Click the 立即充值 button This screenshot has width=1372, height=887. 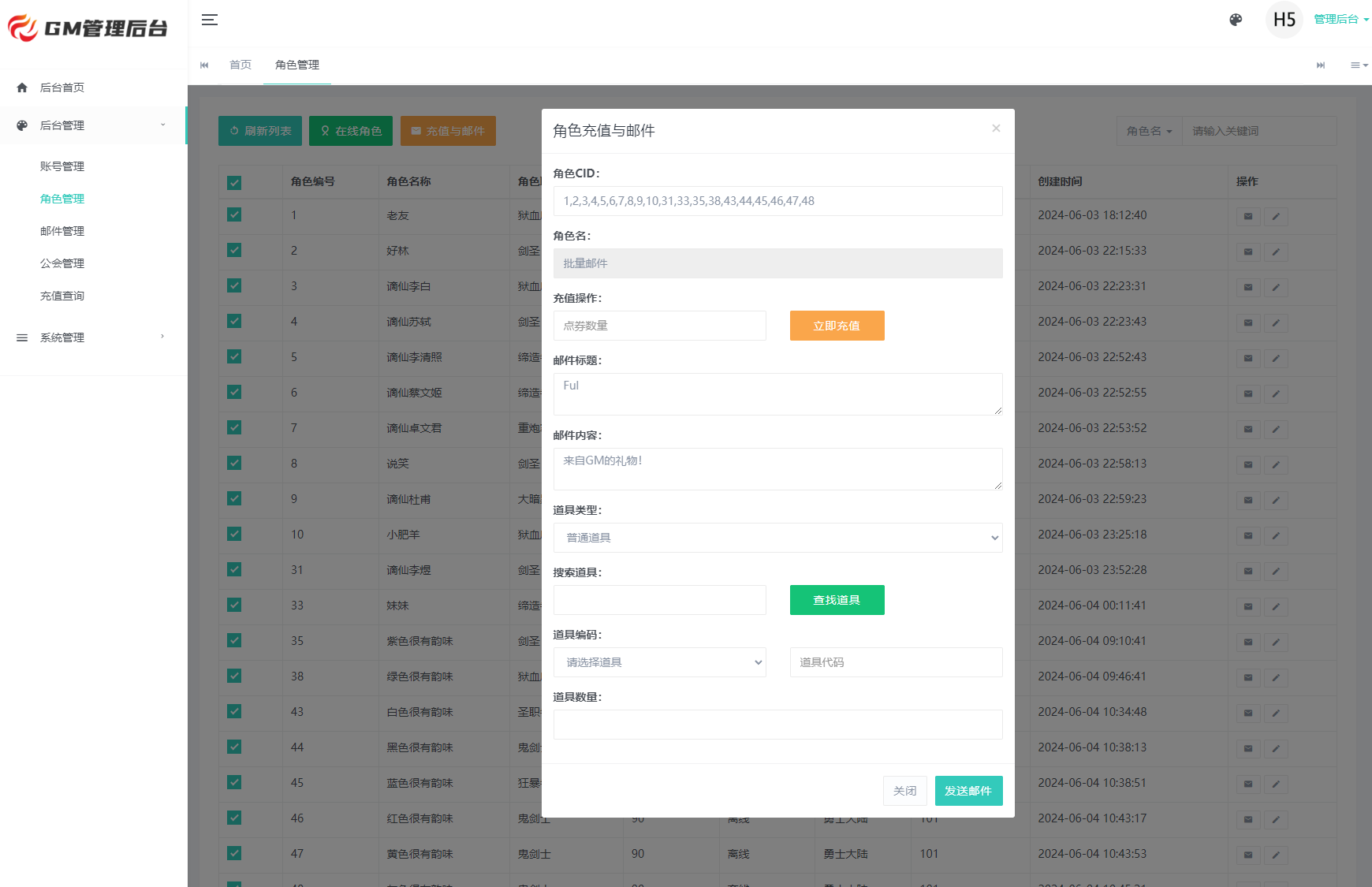(837, 326)
